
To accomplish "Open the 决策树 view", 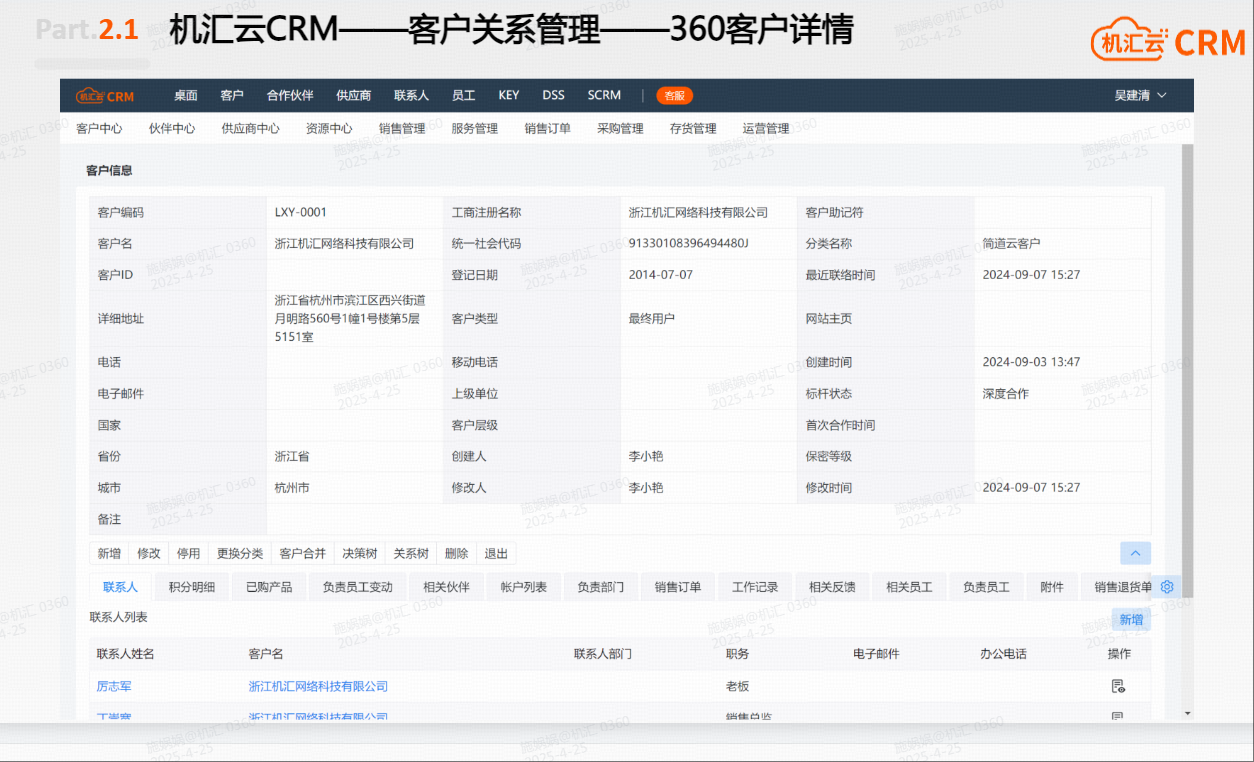I will [x=360, y=554].
